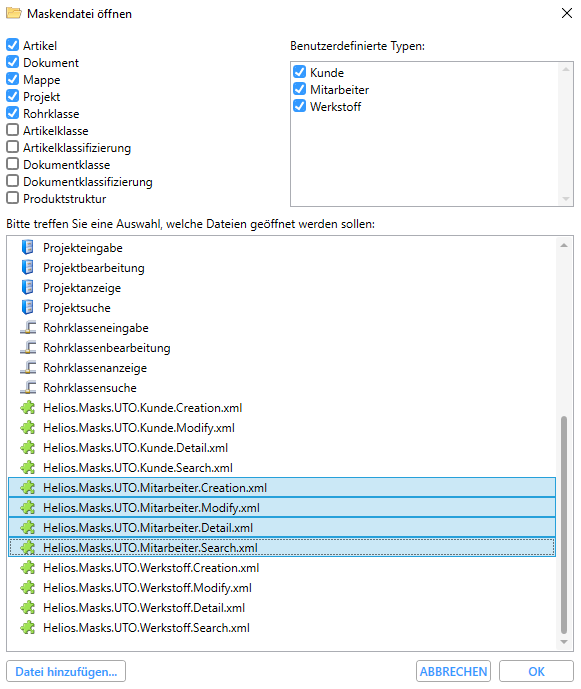Click the icon beside Projektbearbeitung
581x689 pixels.
click(x=28, y=267)
